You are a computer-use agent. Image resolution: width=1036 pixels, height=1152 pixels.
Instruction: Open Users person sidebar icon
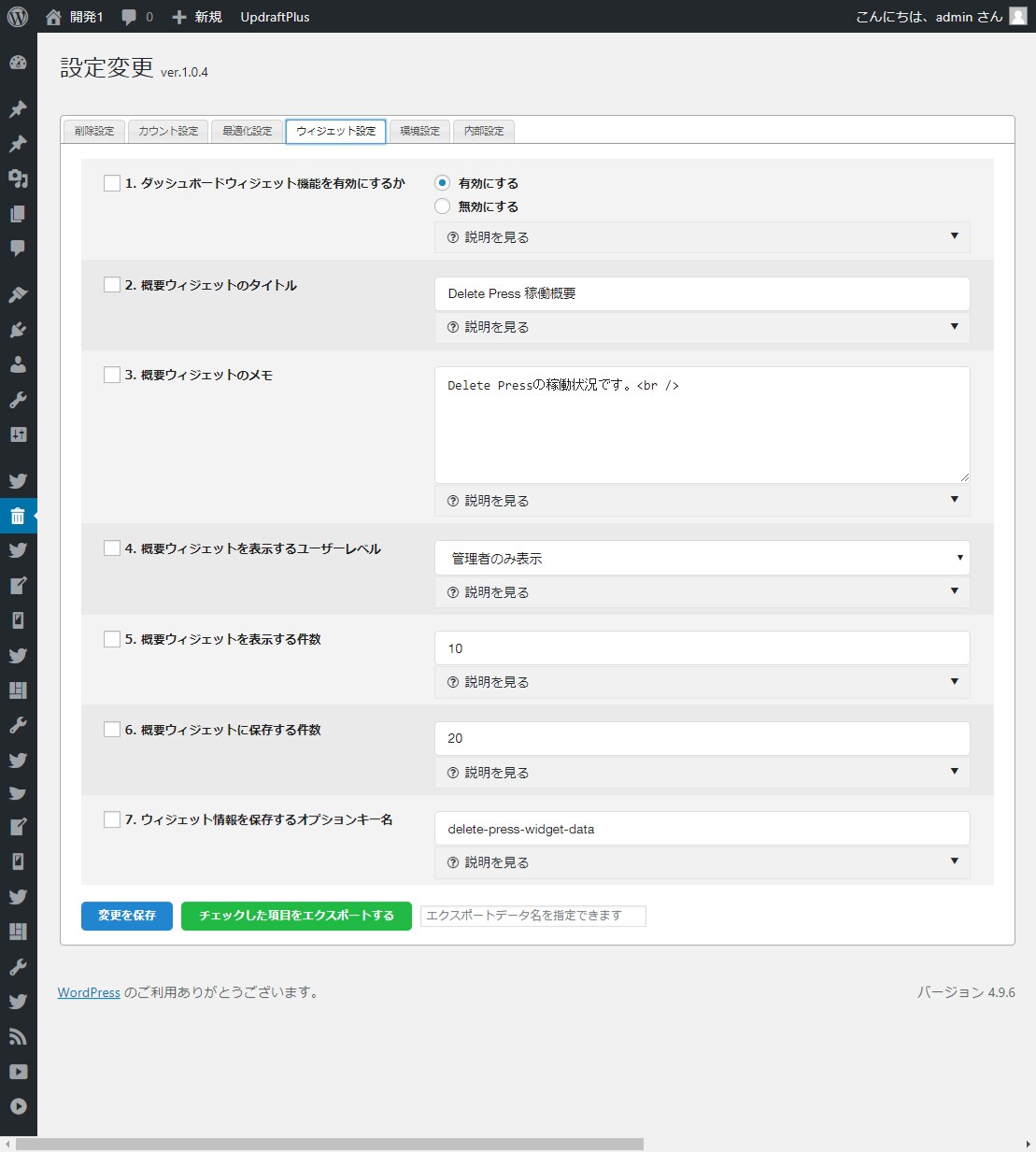point(18,364)
